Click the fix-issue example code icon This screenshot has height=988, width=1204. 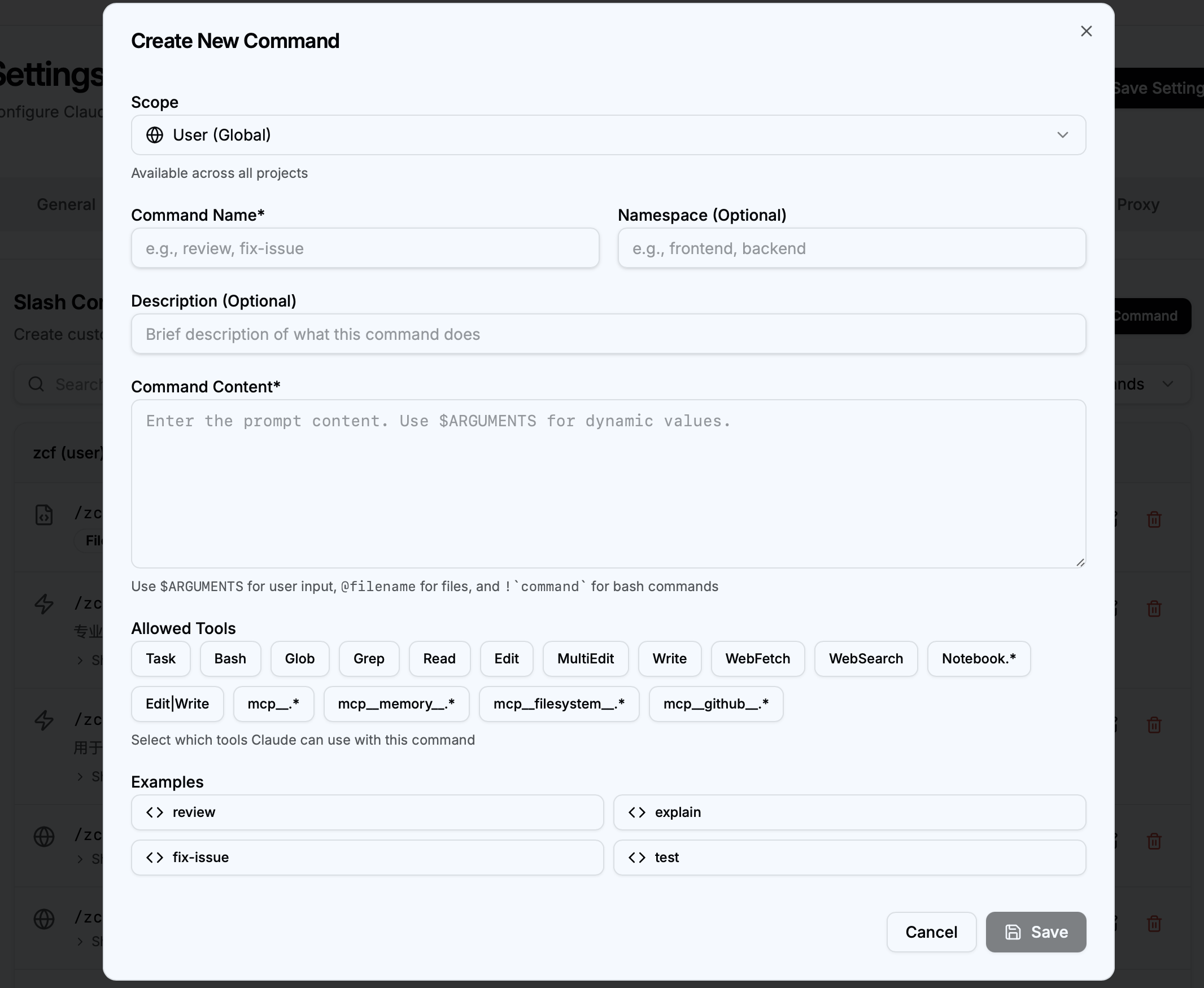[155, 858]
